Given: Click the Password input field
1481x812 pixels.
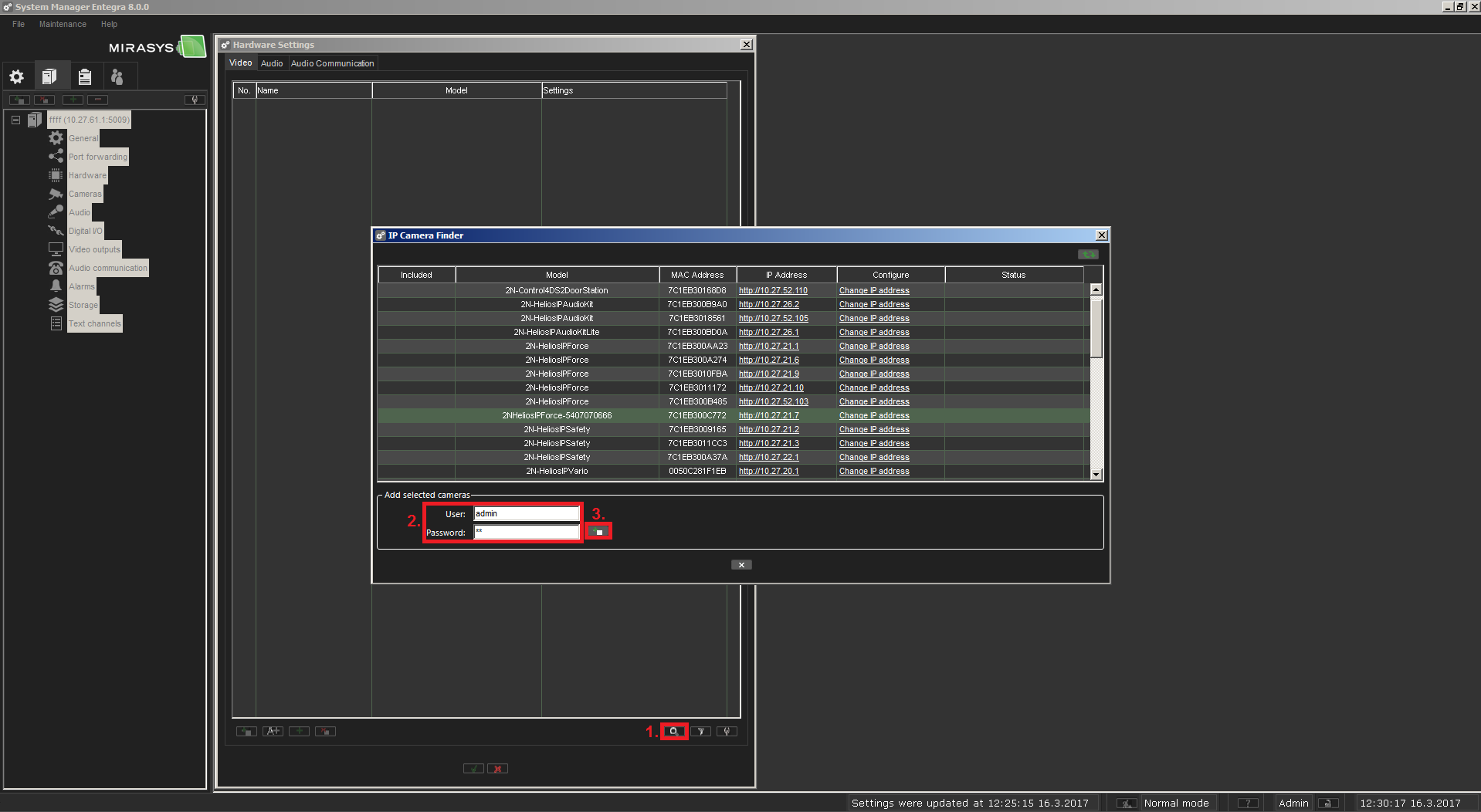Looking at the screenshot, I should (x=527, y=532).
